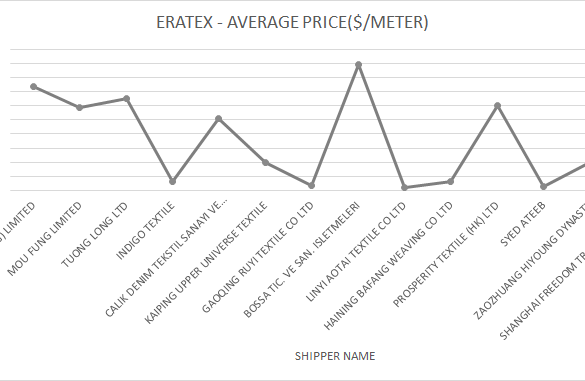Select the CALIK DENIM data point marker

tap(219, 119)
